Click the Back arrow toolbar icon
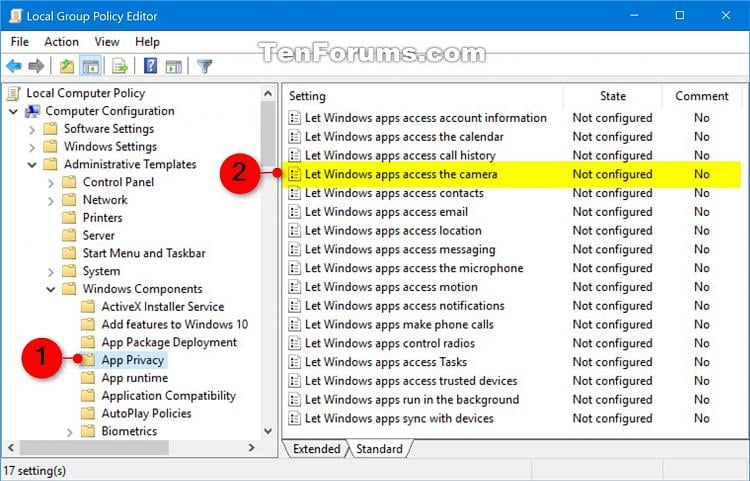The height and width of the screenshot is (481, 750). 14,66
